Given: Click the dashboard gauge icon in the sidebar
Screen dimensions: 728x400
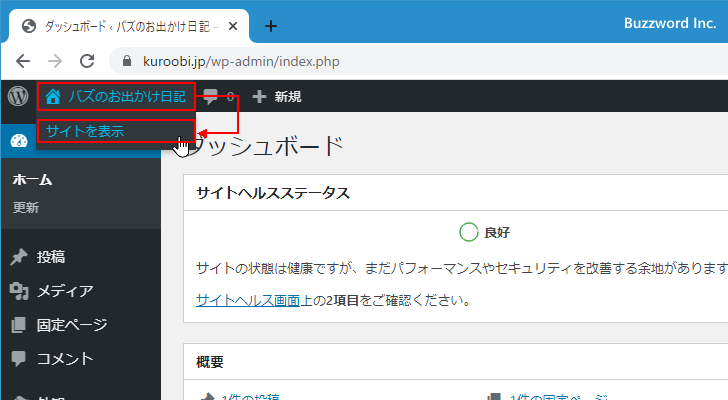Looking at the screenshot, I should (19, 141).
